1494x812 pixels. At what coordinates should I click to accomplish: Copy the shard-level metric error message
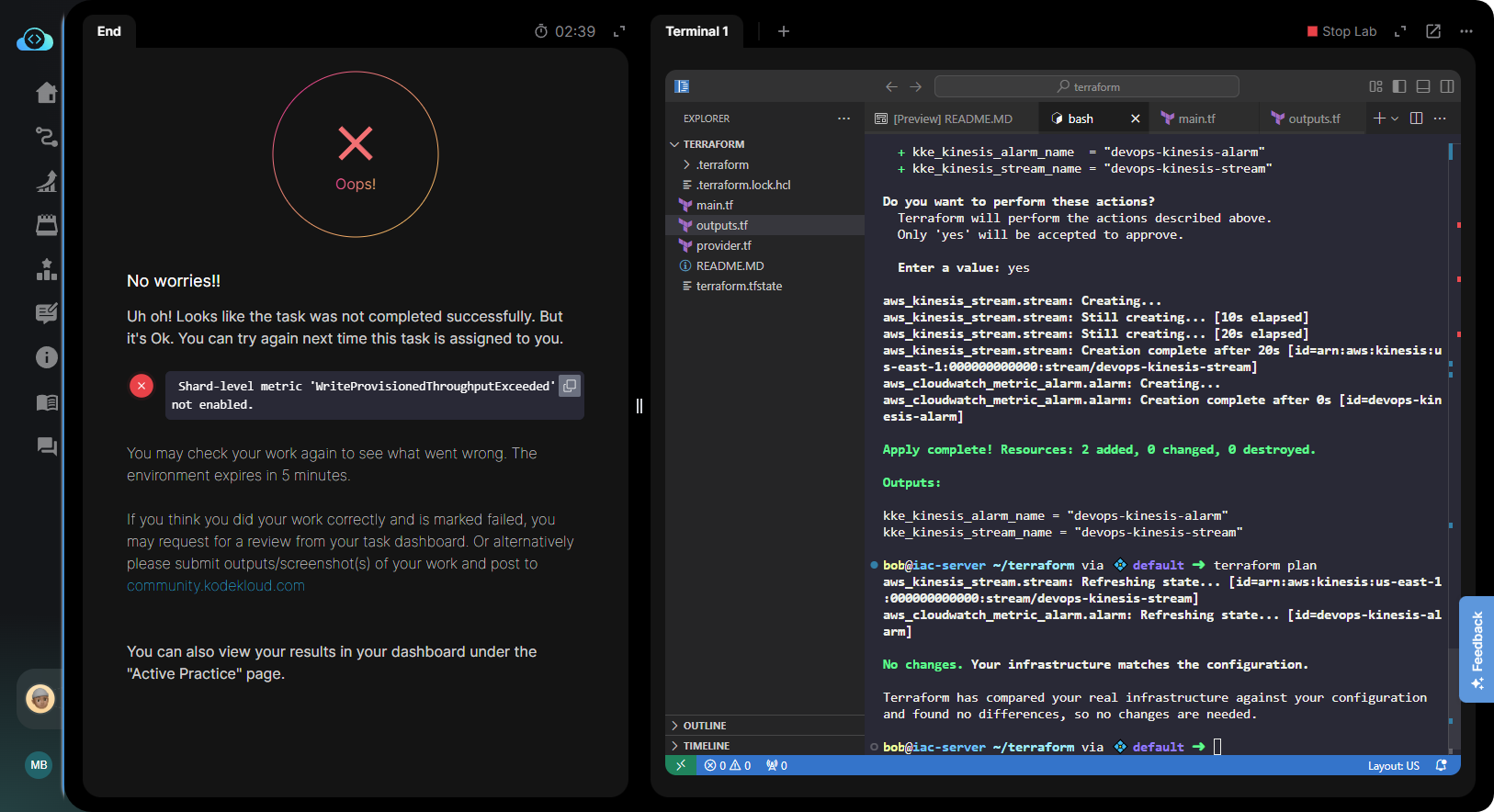570,386
